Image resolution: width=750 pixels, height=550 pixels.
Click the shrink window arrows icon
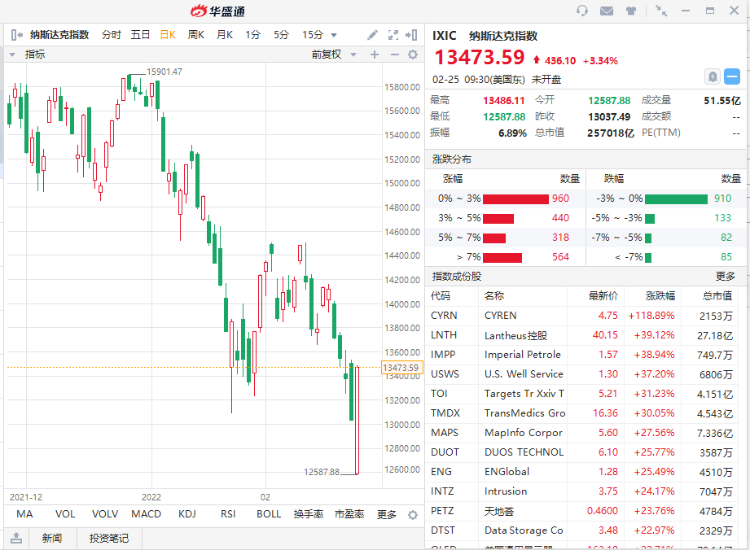pos(661,11)
